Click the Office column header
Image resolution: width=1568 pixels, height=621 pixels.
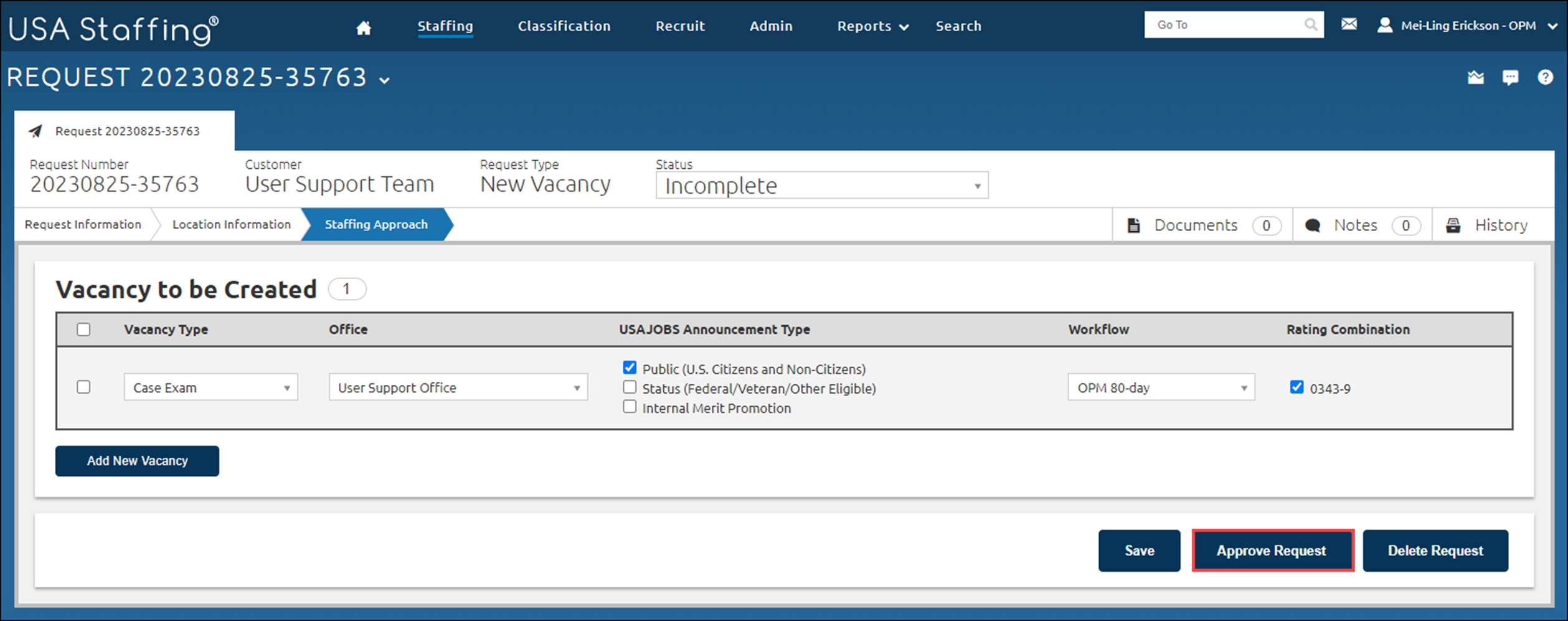click(x=348, y=329)
